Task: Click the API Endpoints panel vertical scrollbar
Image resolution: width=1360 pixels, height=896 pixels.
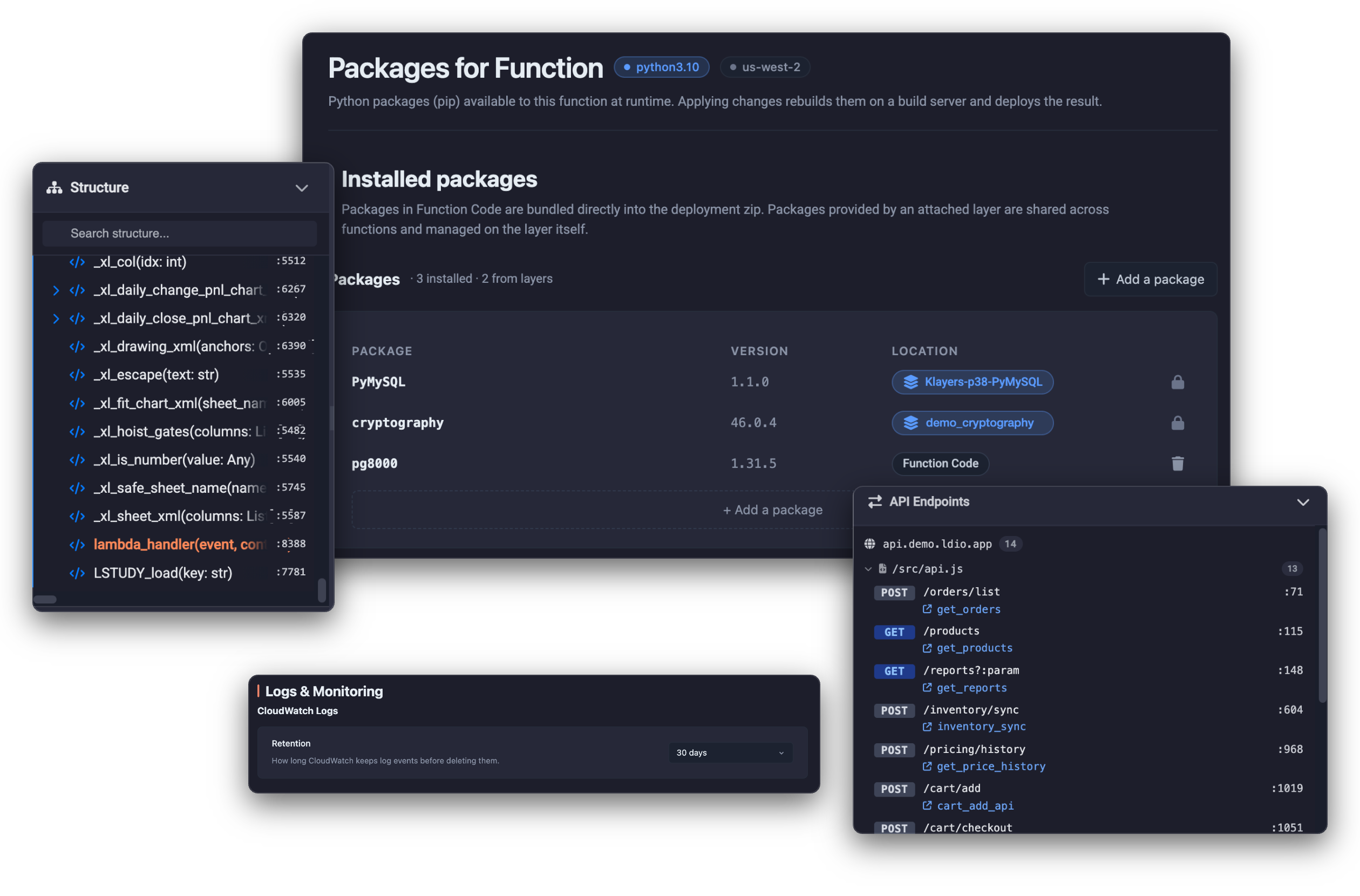Action: (1322, 615)
